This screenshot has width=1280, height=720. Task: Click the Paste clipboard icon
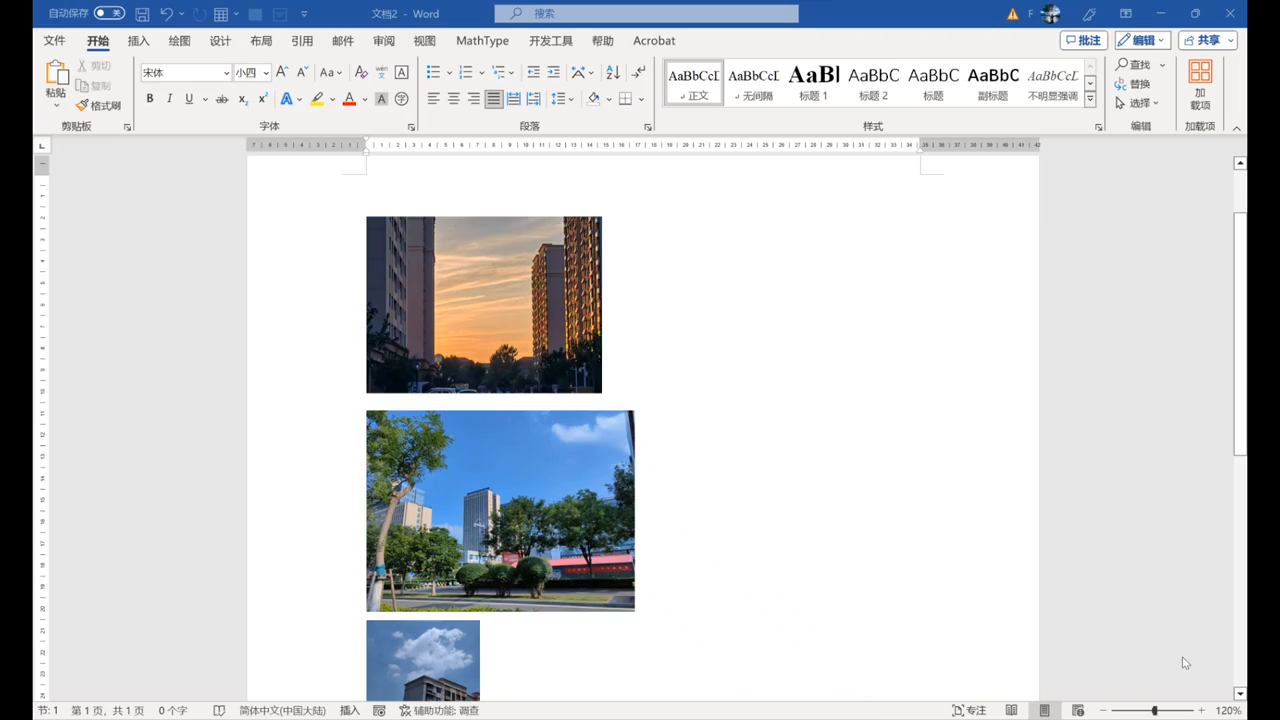coord(56,73)
